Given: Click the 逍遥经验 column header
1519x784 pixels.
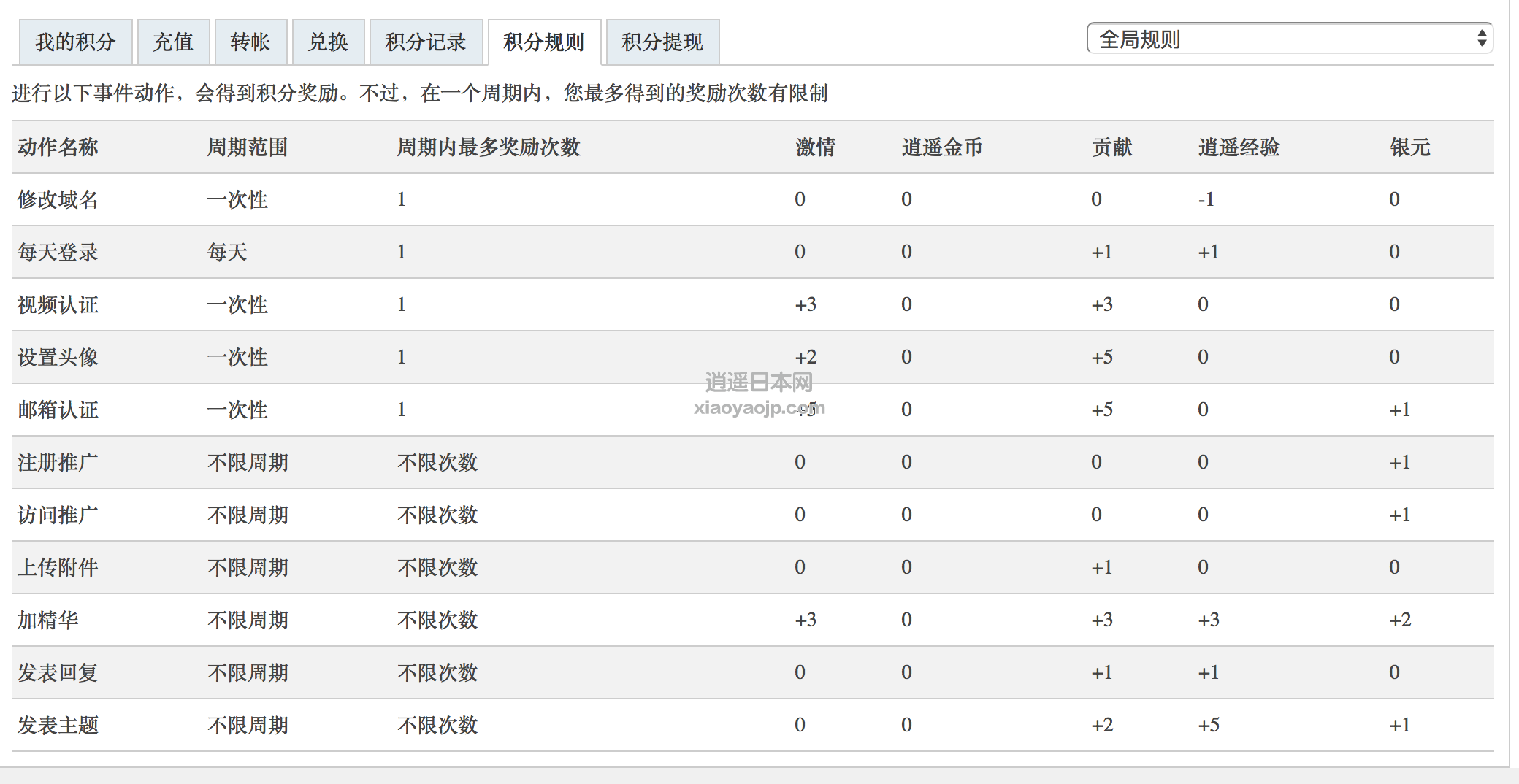Looking at the screenshot, I should pos(1239,147).
